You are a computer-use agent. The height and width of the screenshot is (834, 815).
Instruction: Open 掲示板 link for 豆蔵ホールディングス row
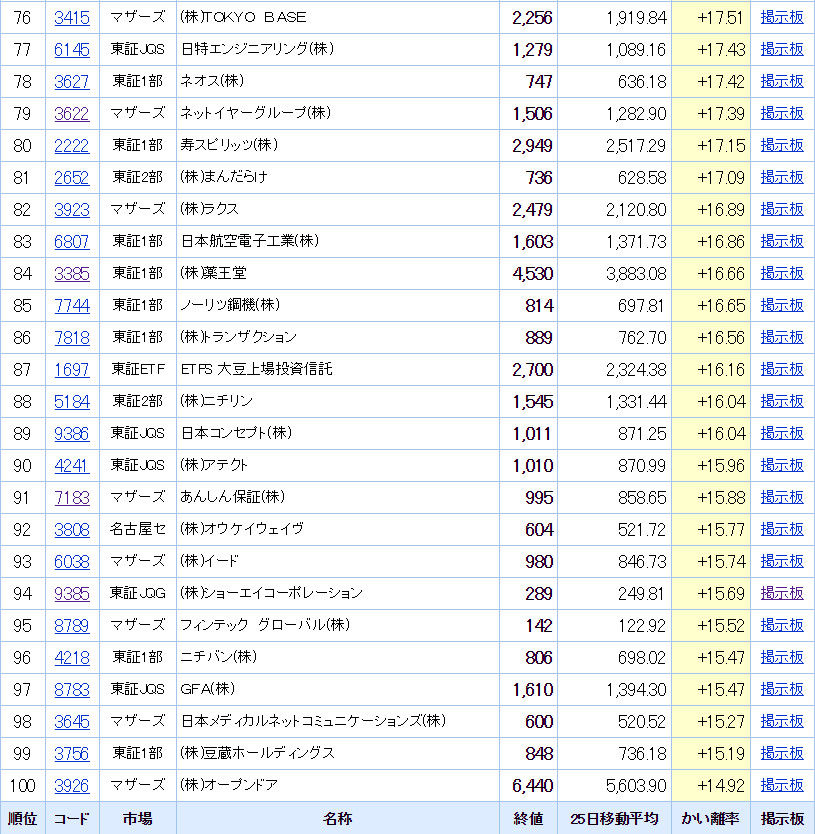782,753
